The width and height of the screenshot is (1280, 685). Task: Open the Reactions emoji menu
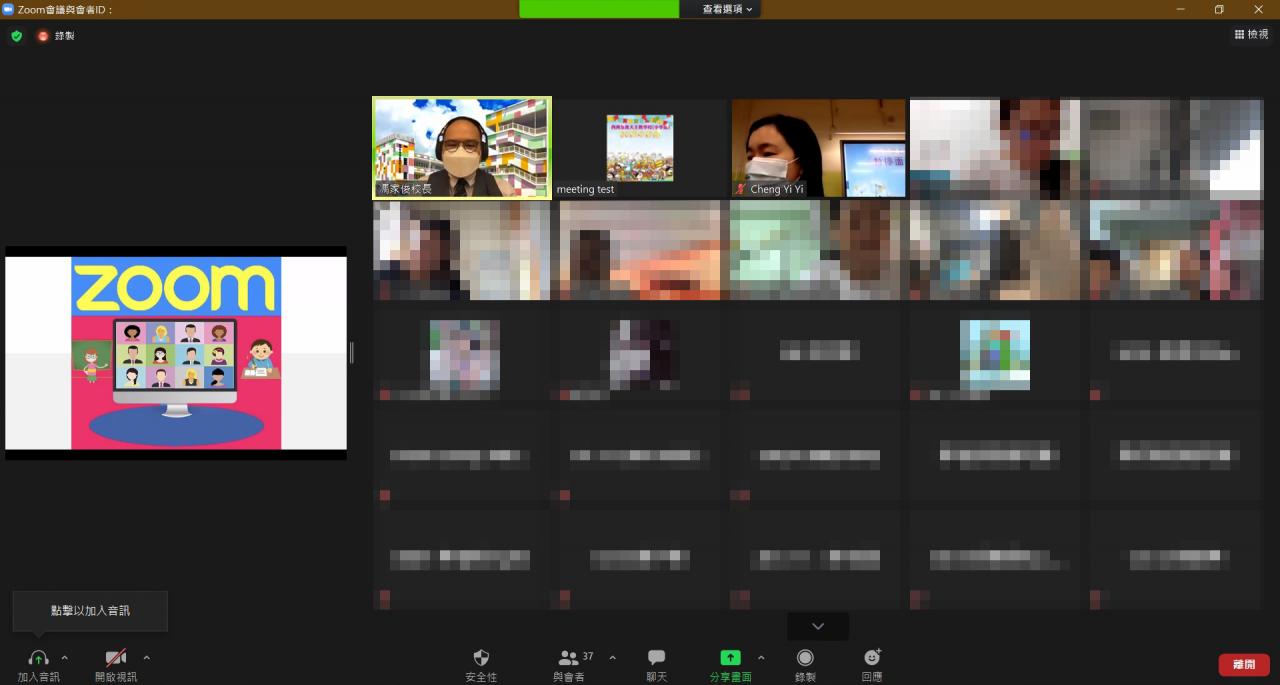pyautogui.click(x=872, y=658)
